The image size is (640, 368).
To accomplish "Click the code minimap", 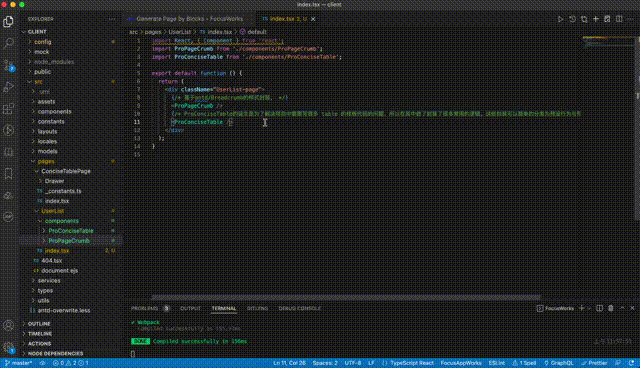I will 609,42.
